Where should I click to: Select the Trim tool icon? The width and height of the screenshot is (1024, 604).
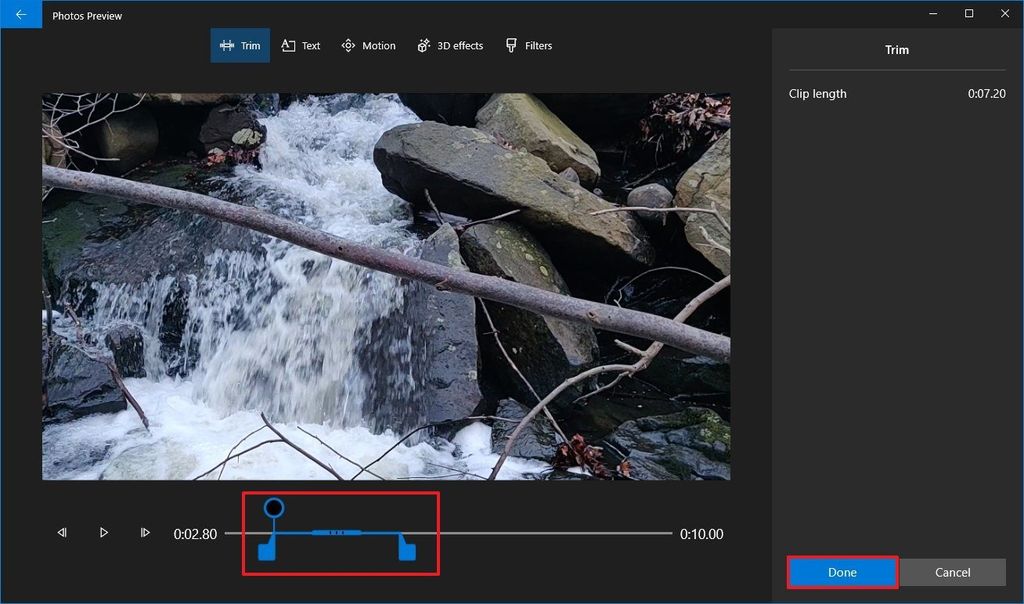[228, 45]
